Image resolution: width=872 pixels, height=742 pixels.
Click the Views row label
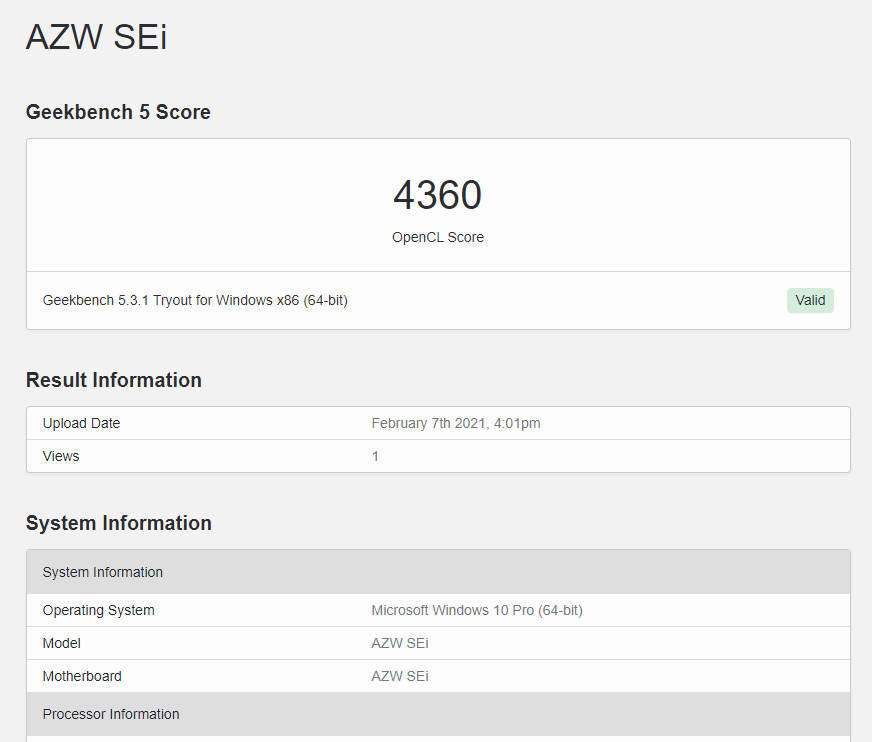[61, 456]
